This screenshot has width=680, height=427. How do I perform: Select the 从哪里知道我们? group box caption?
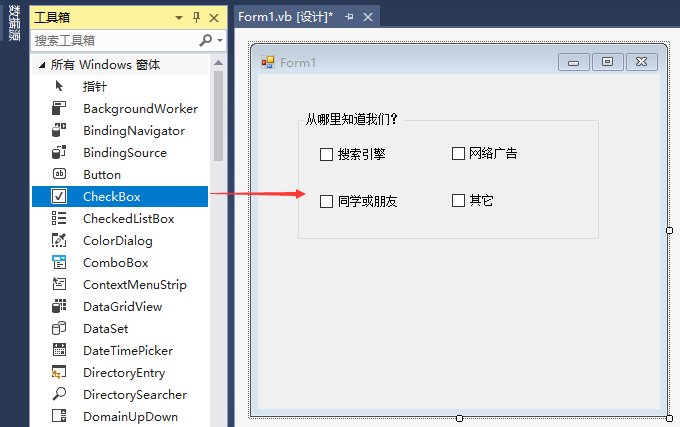[x=351, y=119]
